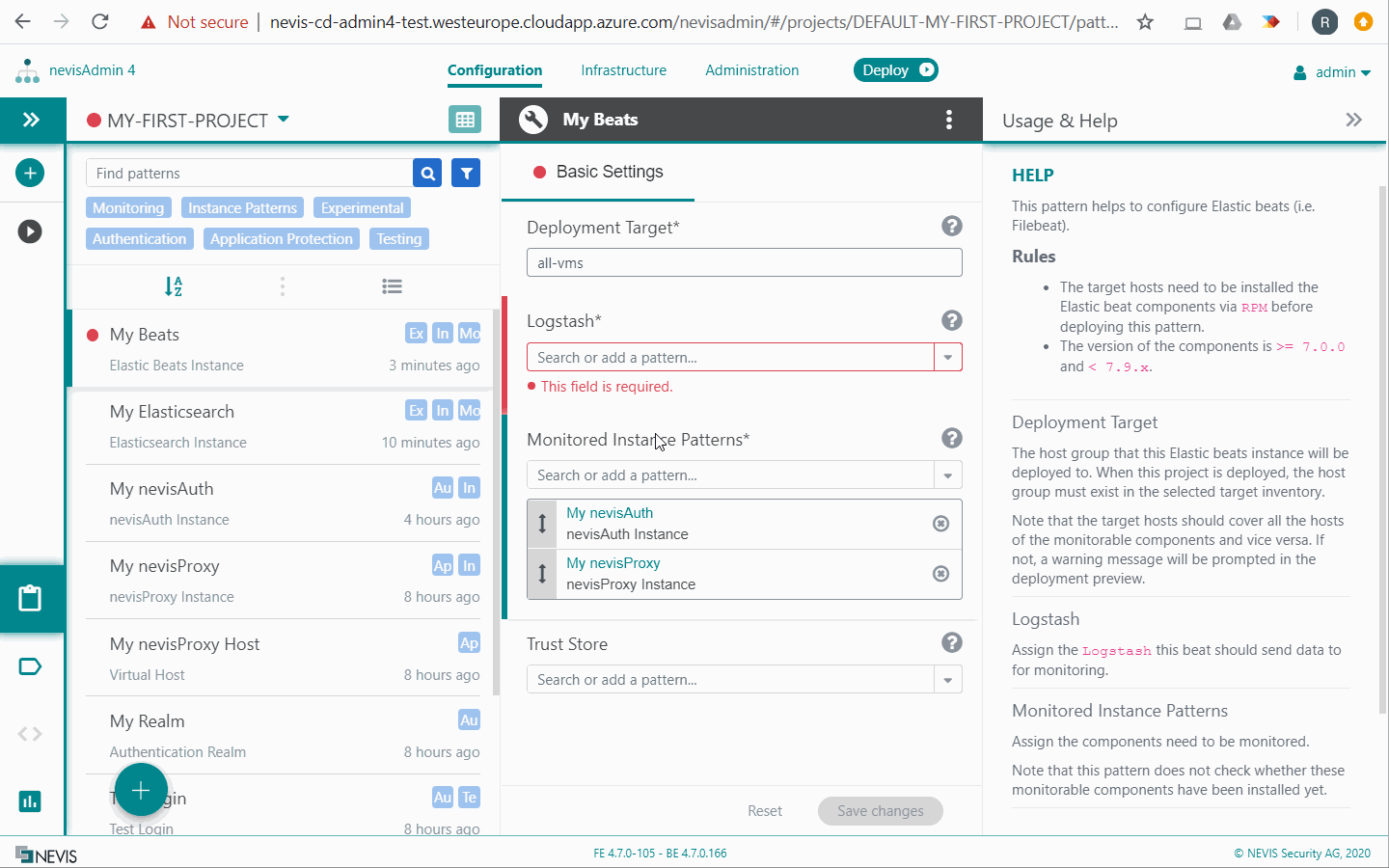This screenshot has width=1389, height=868.
Task: Switch to the Administration tab
Action: 752,70
